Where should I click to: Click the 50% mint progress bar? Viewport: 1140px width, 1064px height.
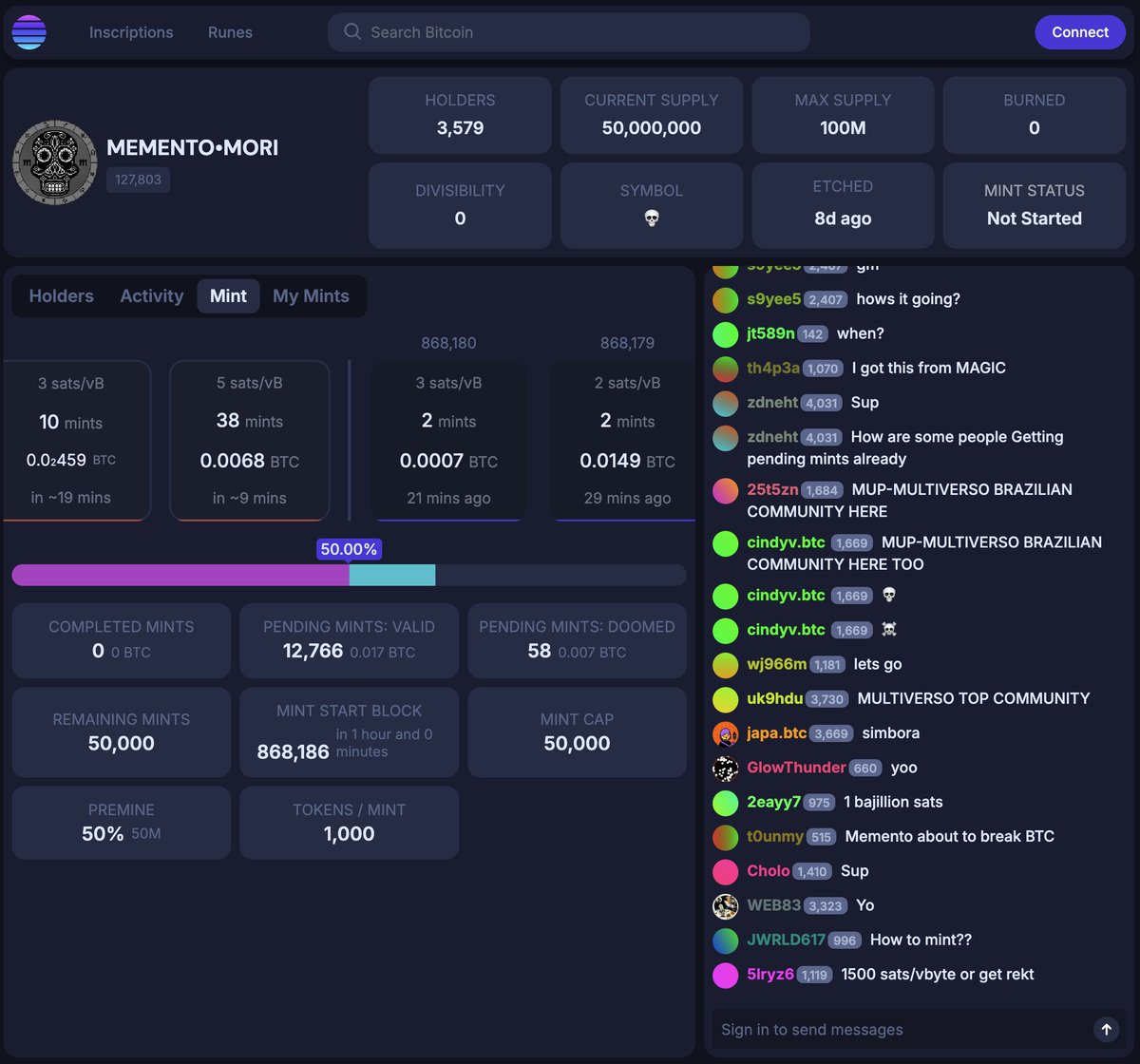(349, 575)
